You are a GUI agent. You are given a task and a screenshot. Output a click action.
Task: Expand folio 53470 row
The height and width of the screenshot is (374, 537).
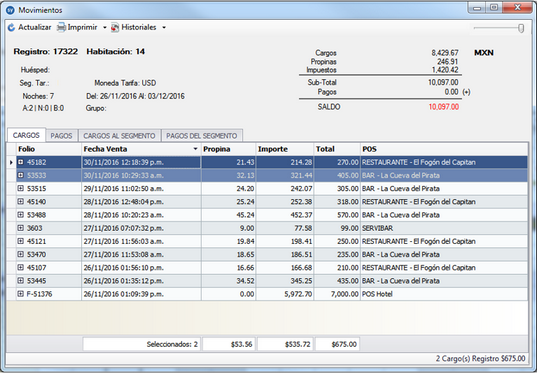21,254
